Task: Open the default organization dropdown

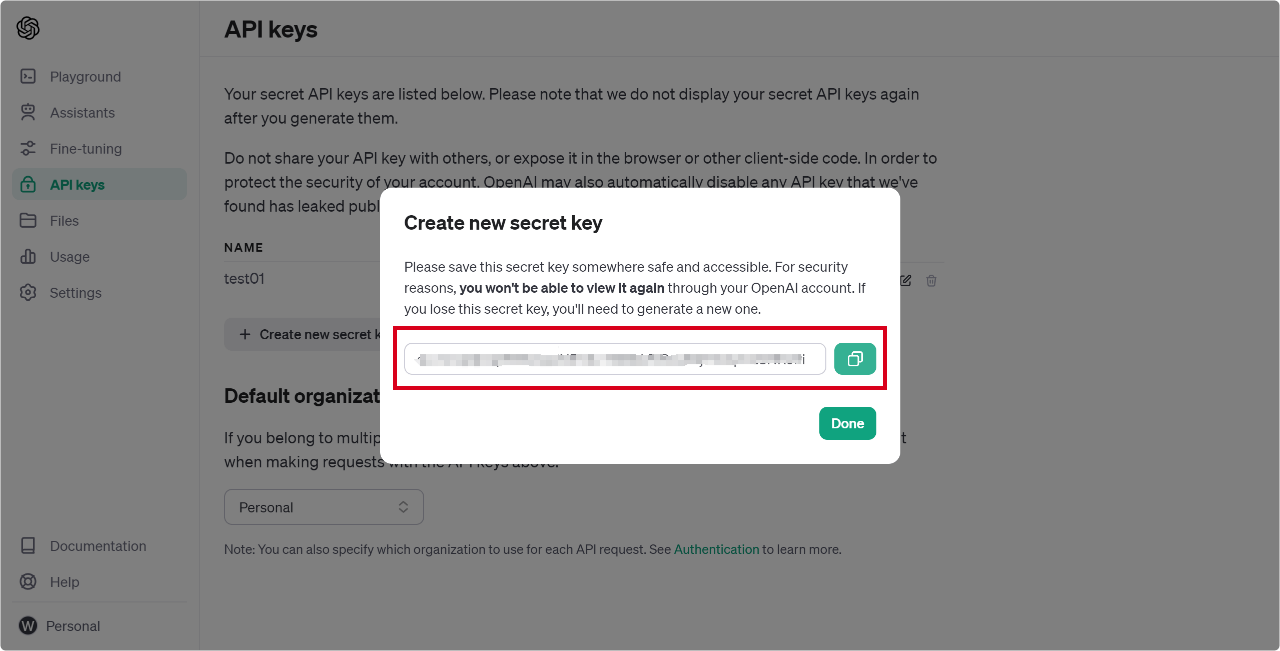Action: click(x=323, y=507)
